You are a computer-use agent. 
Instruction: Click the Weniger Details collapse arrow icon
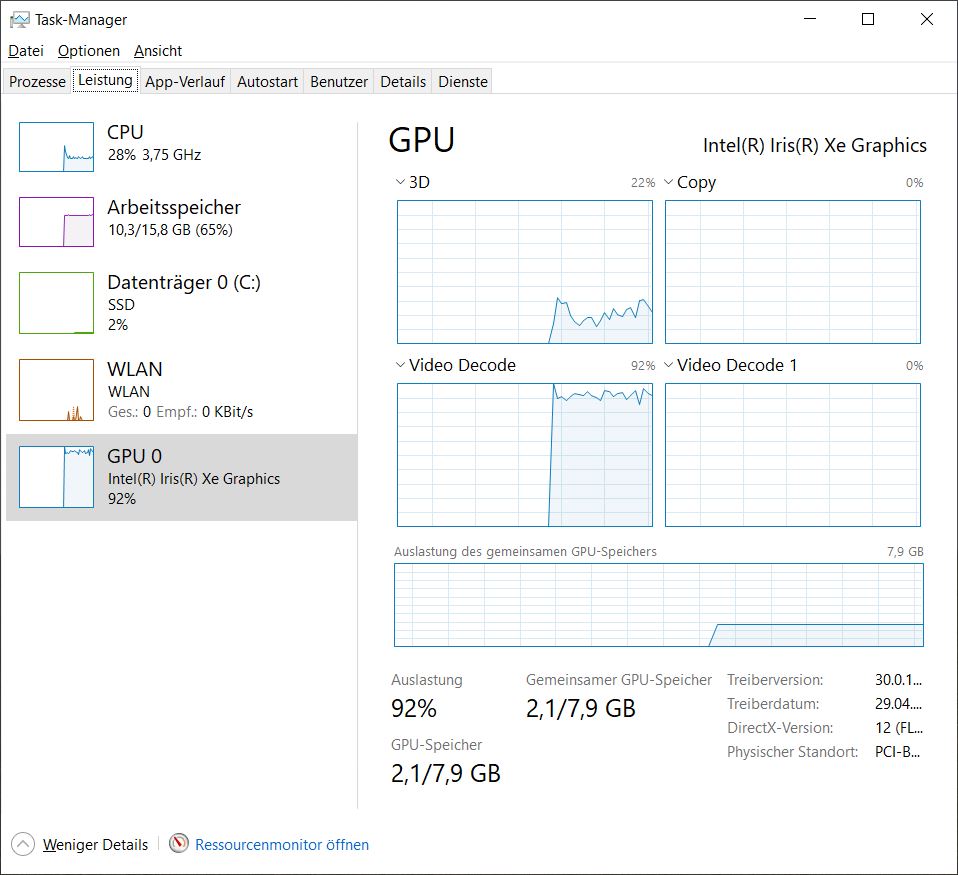24,844
